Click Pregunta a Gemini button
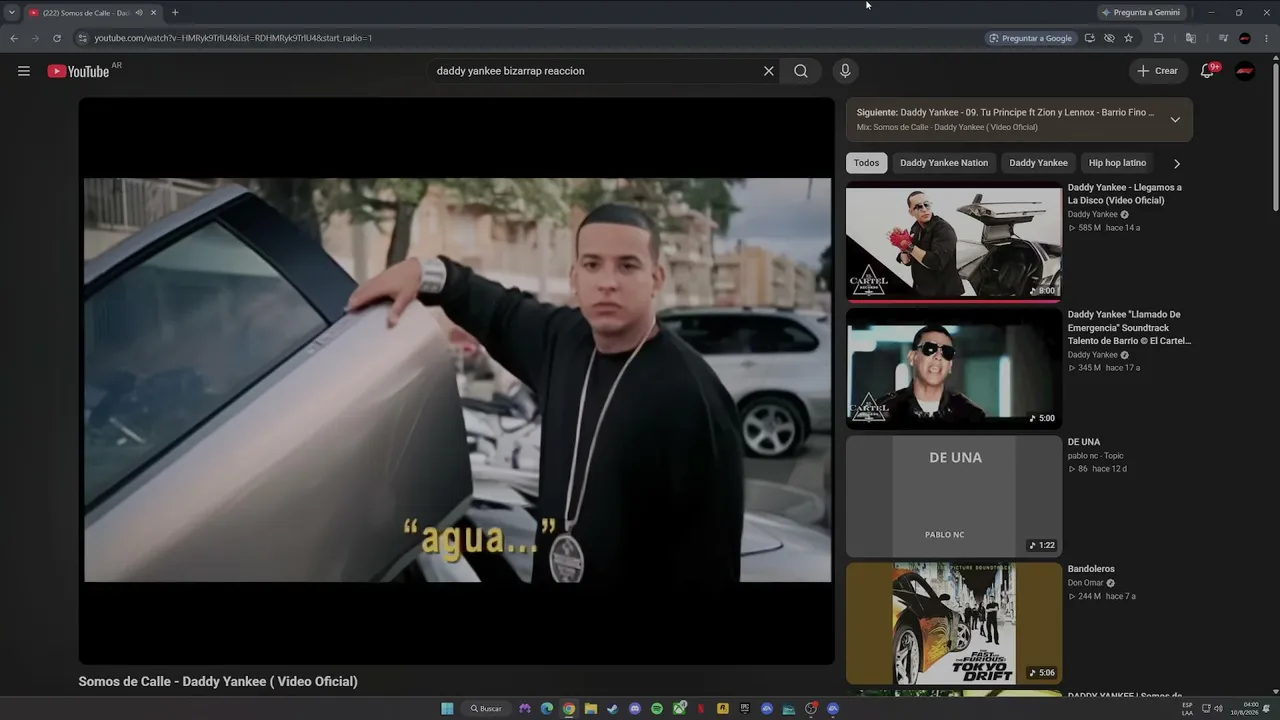This screenshot has width=1280, height=720. point(1141,12)
